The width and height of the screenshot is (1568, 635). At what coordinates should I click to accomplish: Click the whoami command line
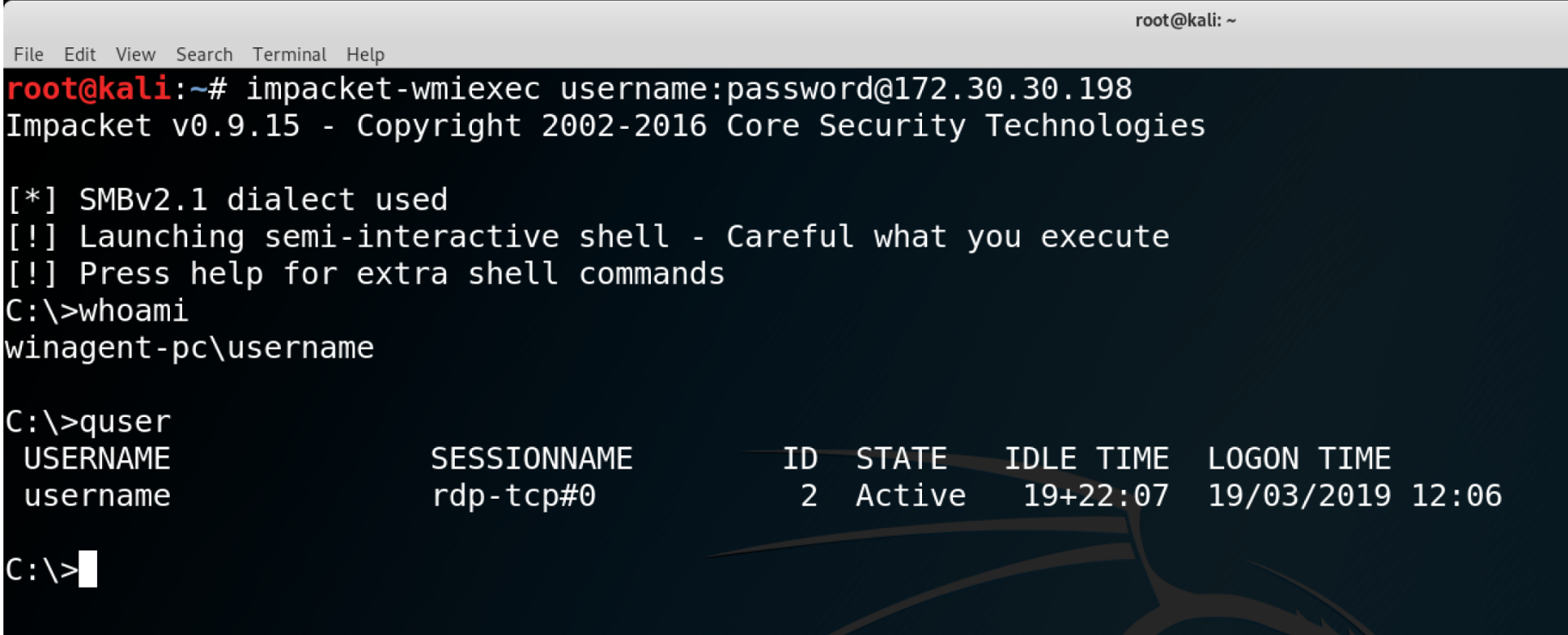click(x=133, y=311)
